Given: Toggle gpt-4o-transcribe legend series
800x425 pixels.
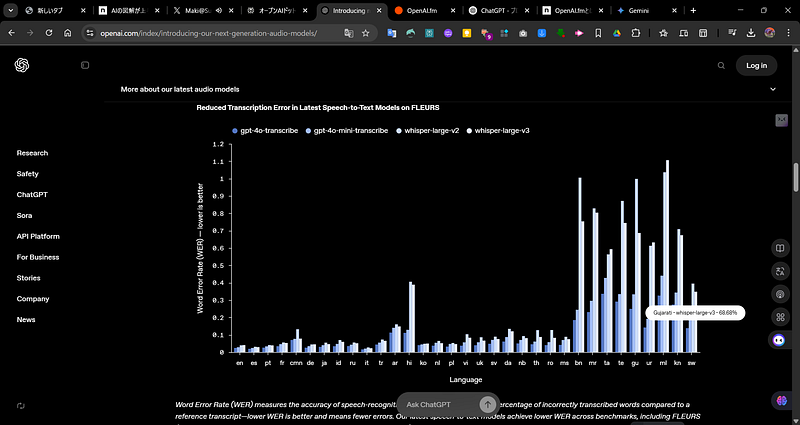Looking at the screenshot, I should (265, 131).
